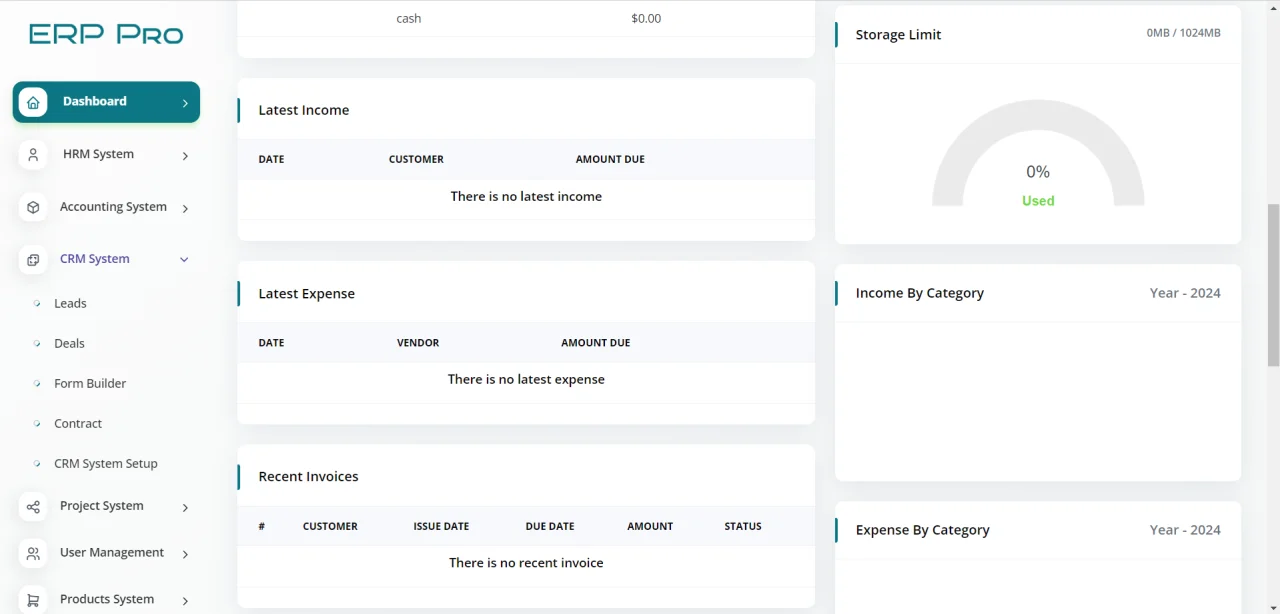Open Form Builder in CRM submenu
Screen dimensions: 1280x614
pyautogui.click(x=90, y=383)
